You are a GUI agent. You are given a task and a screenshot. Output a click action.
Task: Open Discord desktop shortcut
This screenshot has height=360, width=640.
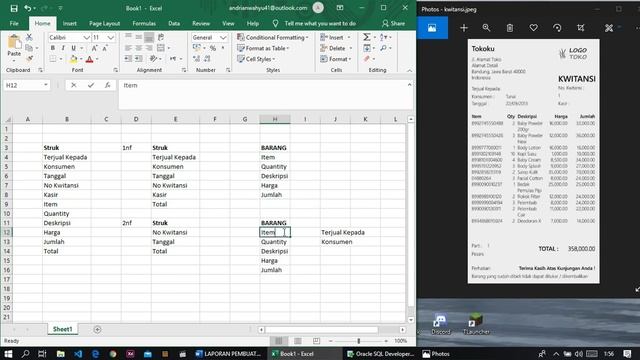pos(440,324)
